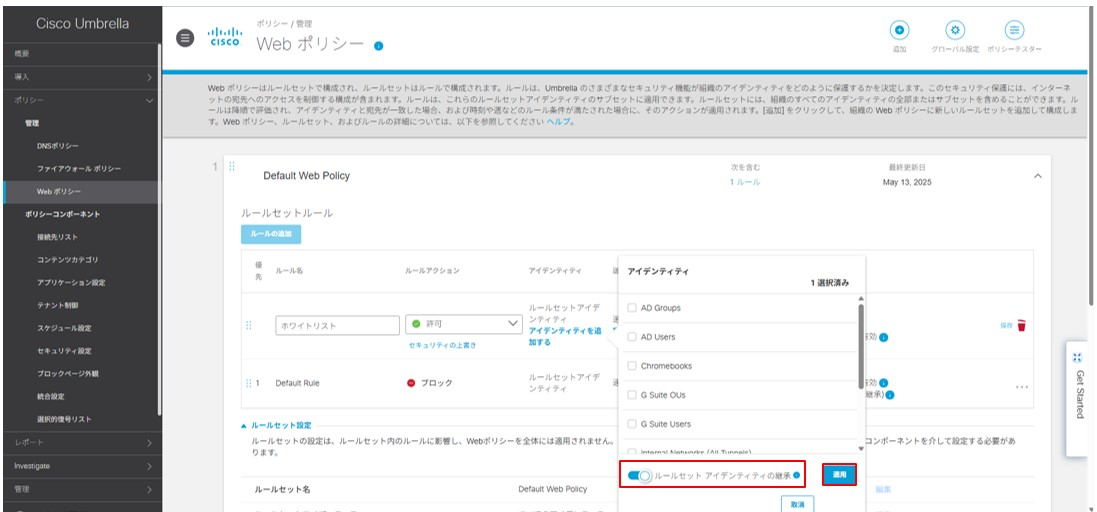
Task: Click info icon beside Web ポリシー title
Action: (x=378, y=45)
